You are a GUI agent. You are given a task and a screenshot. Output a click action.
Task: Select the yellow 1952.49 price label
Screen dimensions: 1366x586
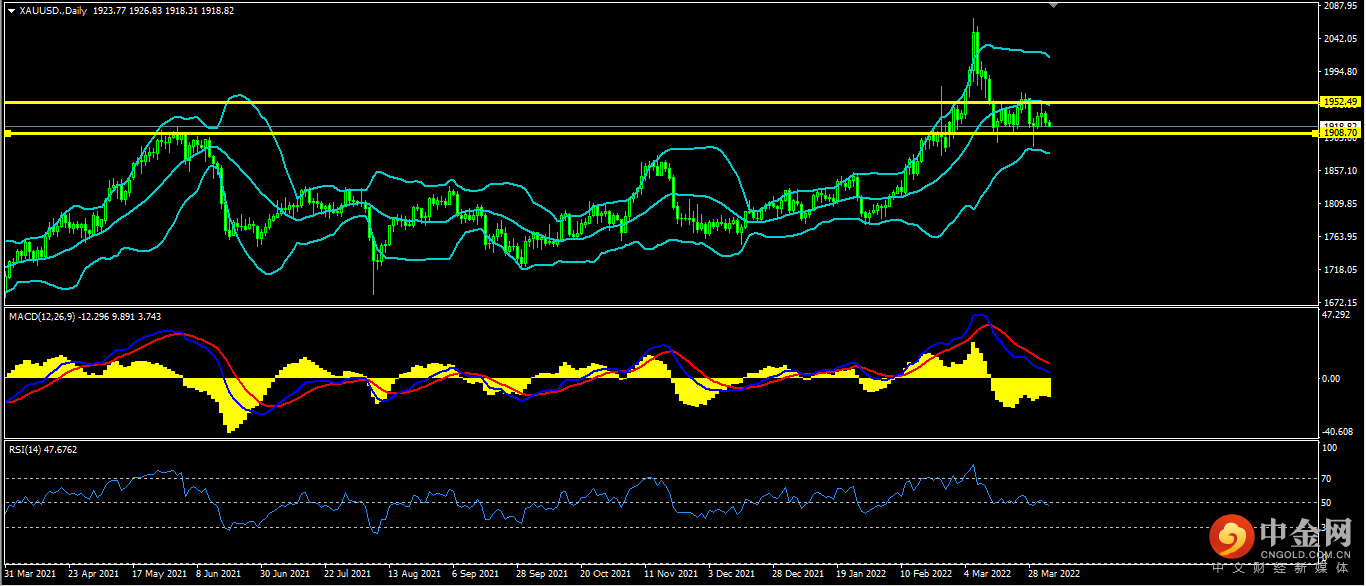1340,102
